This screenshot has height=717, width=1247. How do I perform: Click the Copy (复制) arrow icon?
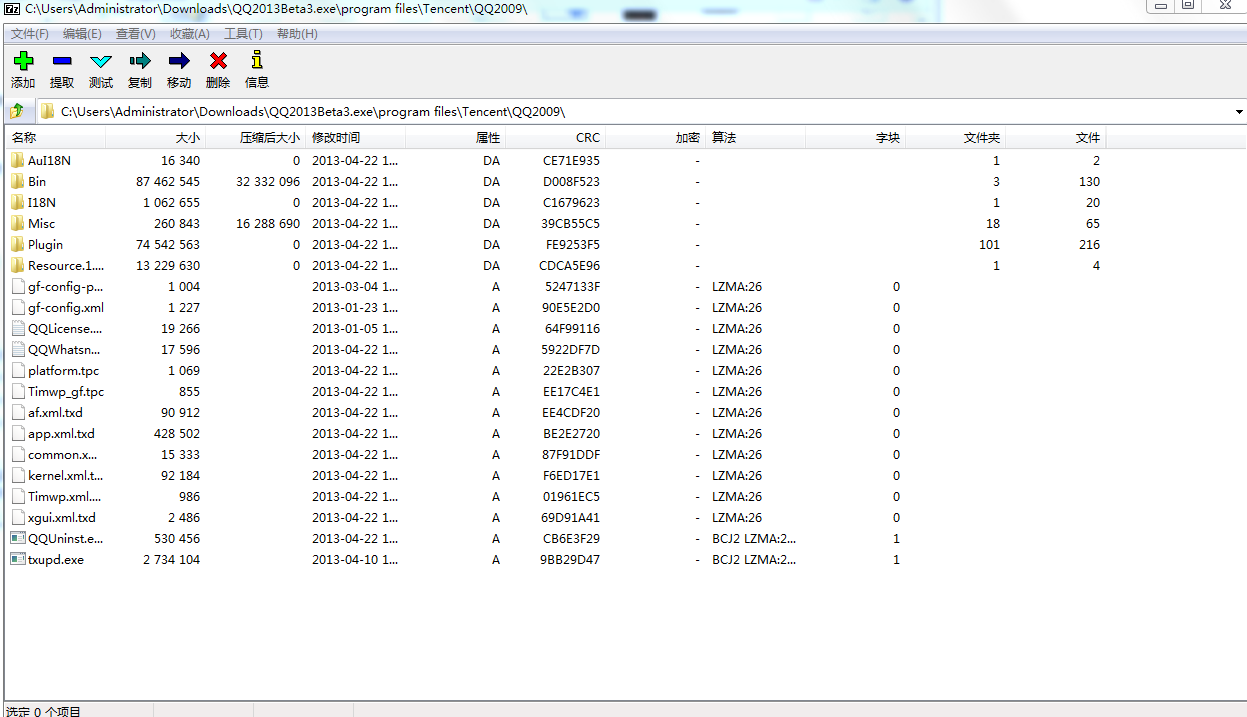pos(140,61)
